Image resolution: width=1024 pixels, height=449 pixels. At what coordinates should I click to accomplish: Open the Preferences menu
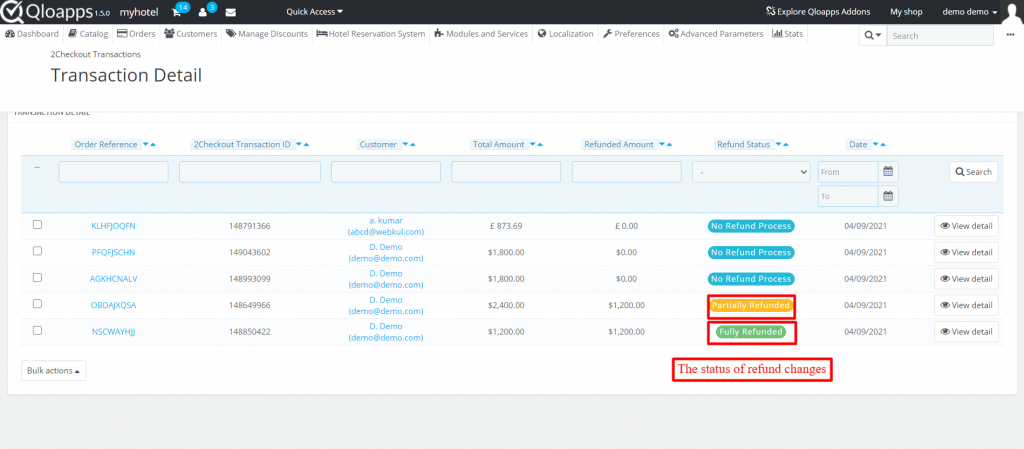(631, 34)
